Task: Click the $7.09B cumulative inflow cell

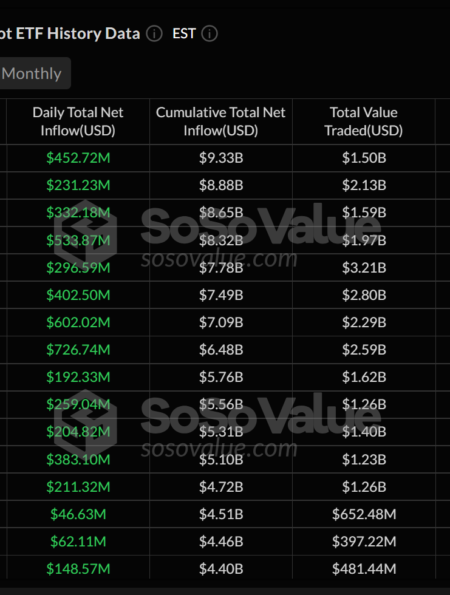Action: [x=221, y=322]
